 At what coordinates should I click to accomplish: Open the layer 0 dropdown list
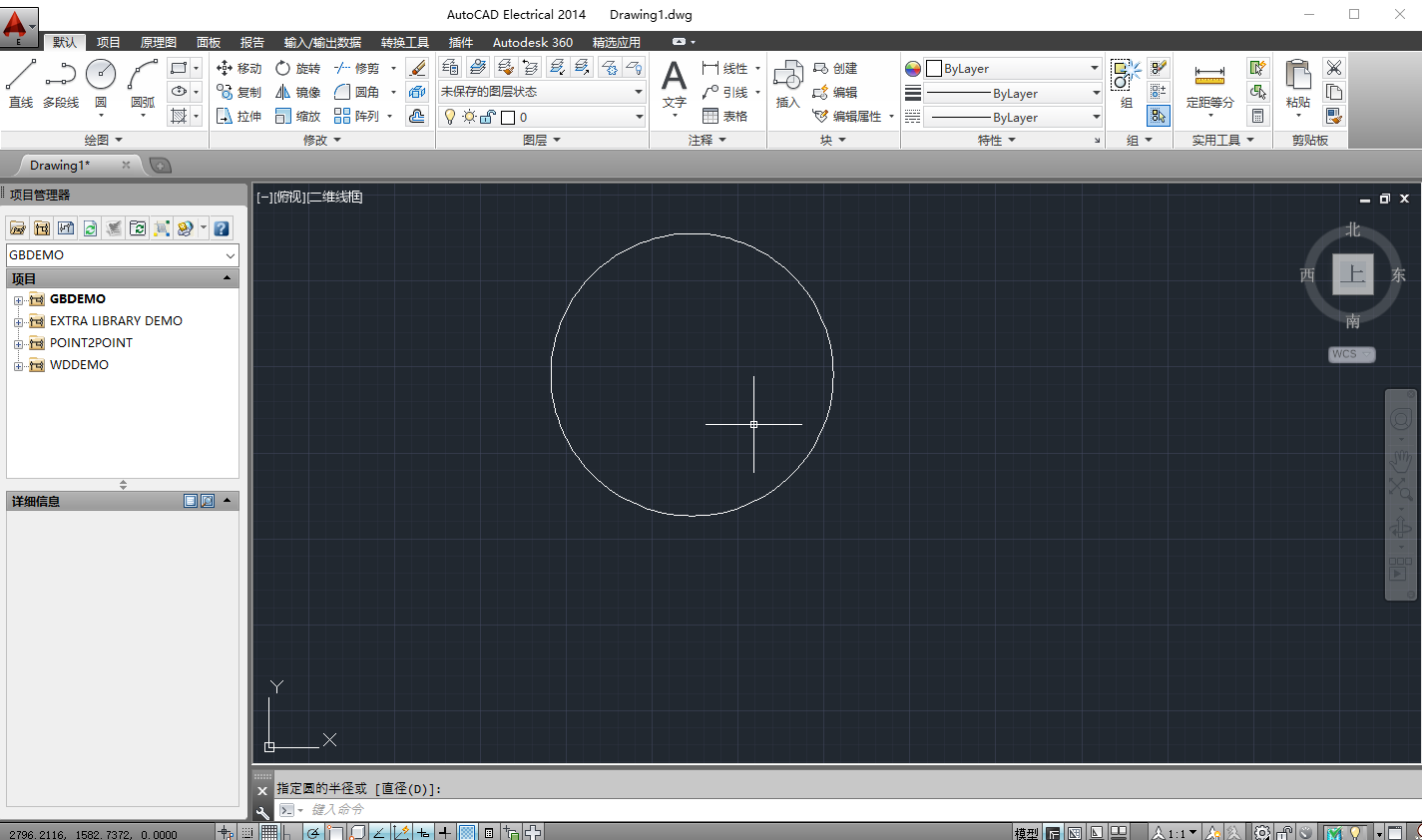point(640,116)
